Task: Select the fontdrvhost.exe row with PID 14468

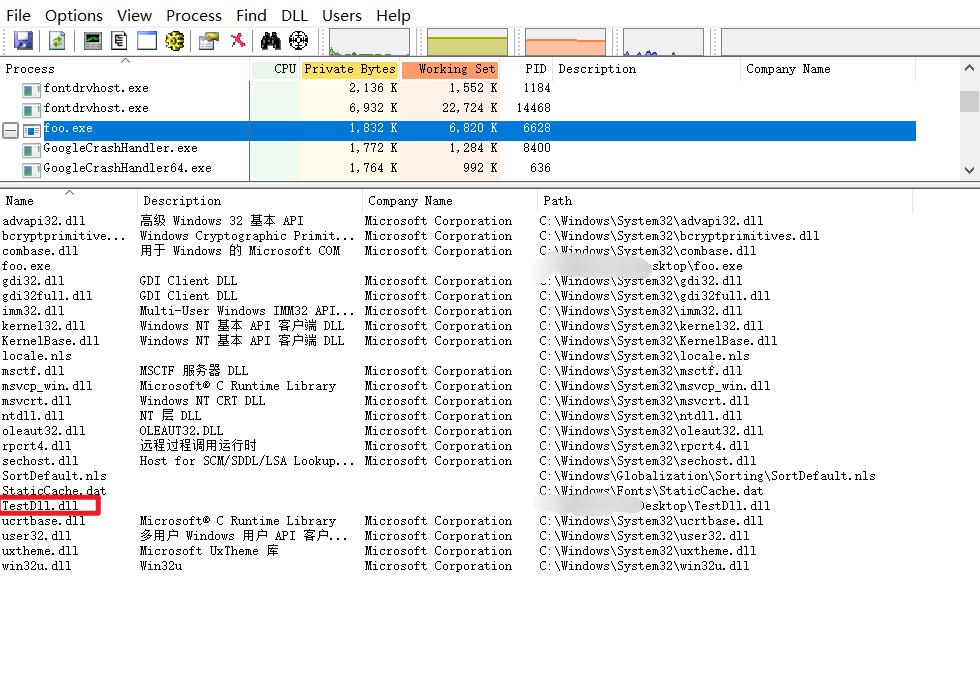Action: click(458, 108)
